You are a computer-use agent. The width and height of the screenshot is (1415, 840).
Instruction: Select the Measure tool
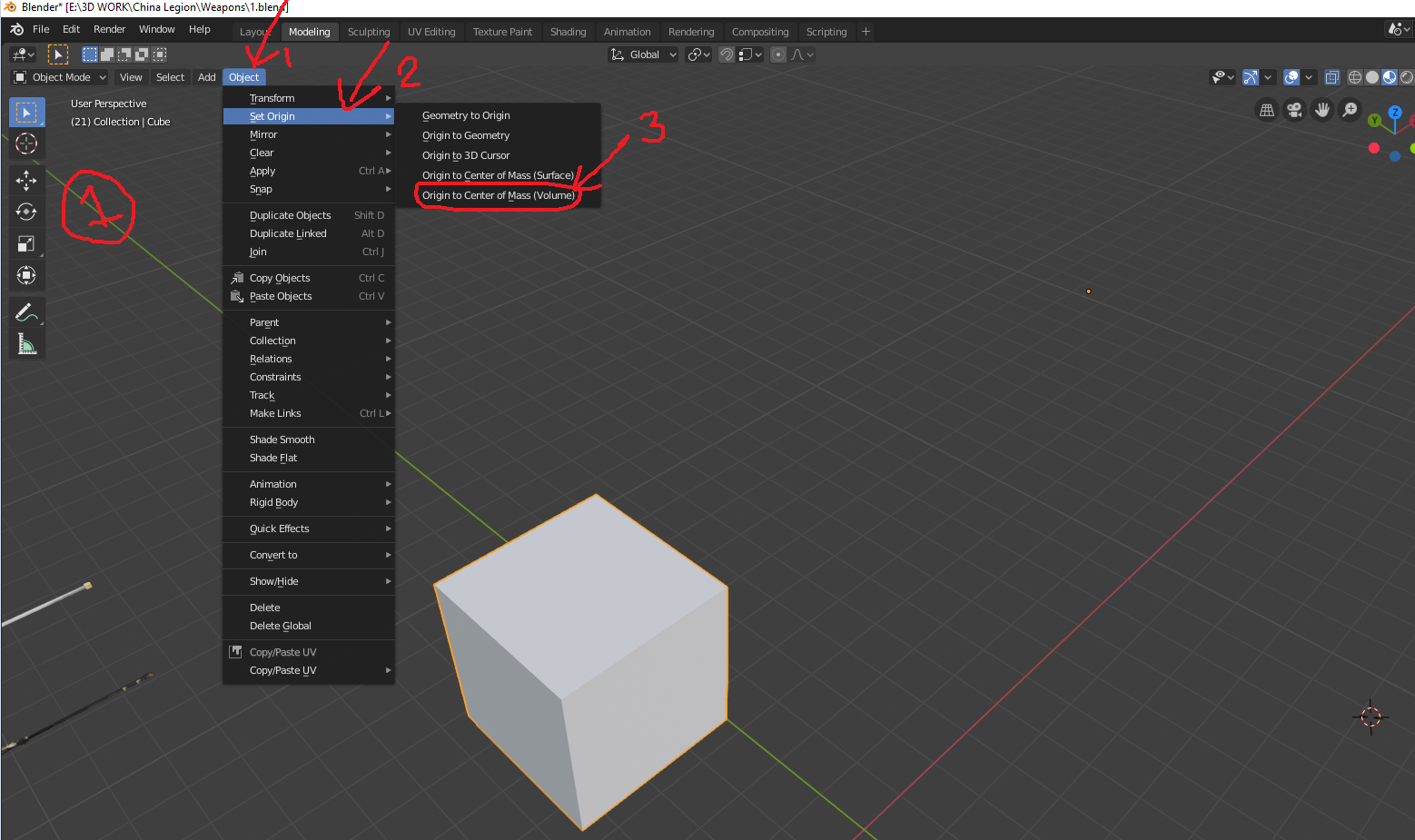pos(26,343)
